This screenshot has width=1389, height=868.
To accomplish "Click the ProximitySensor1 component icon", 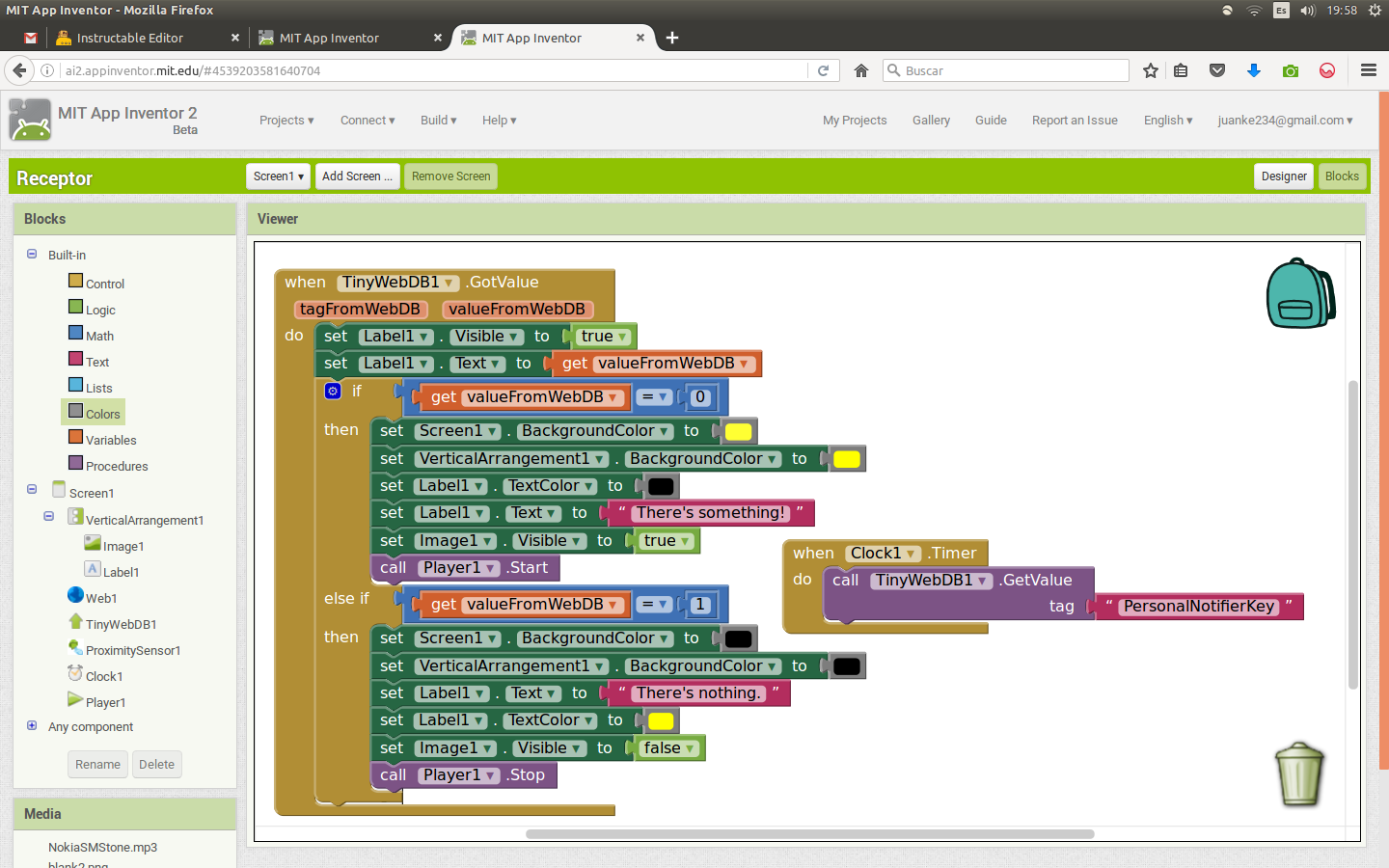I will (75, 647).
